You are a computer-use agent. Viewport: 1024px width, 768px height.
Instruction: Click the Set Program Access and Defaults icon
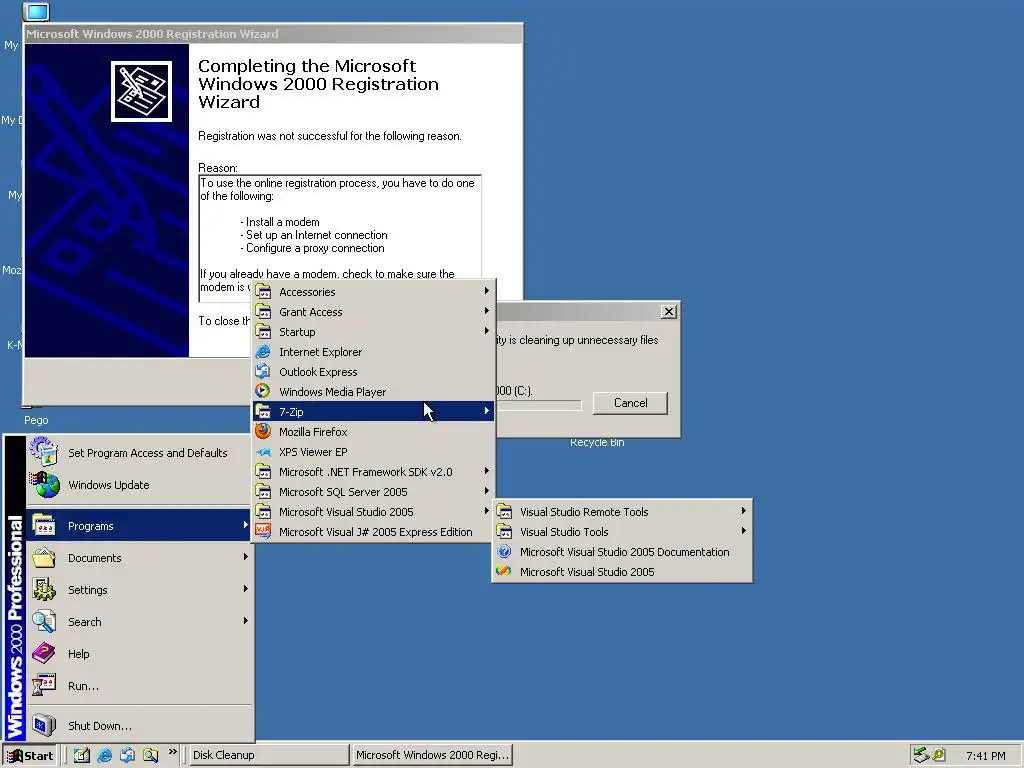44,451
